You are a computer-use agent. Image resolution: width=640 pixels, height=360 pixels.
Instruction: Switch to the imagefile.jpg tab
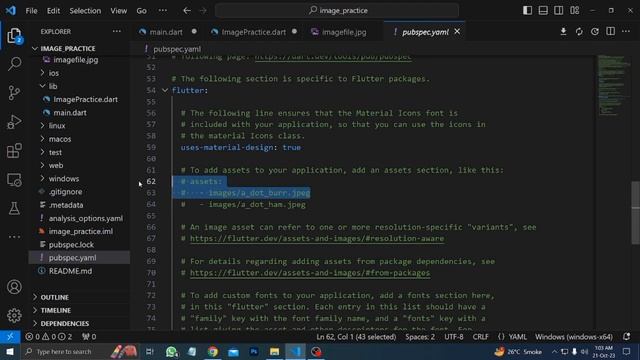[x=344, y=32]
